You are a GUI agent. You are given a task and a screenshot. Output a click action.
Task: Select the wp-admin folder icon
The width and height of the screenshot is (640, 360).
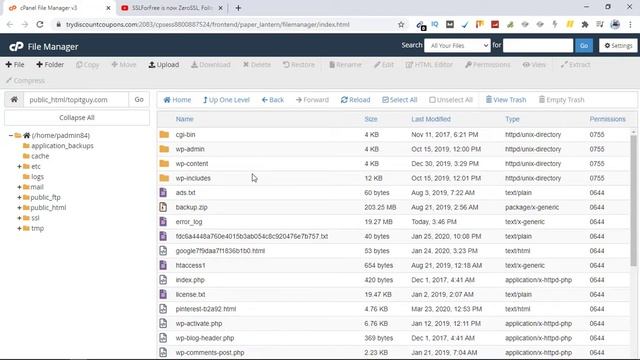tap(164, 149)
